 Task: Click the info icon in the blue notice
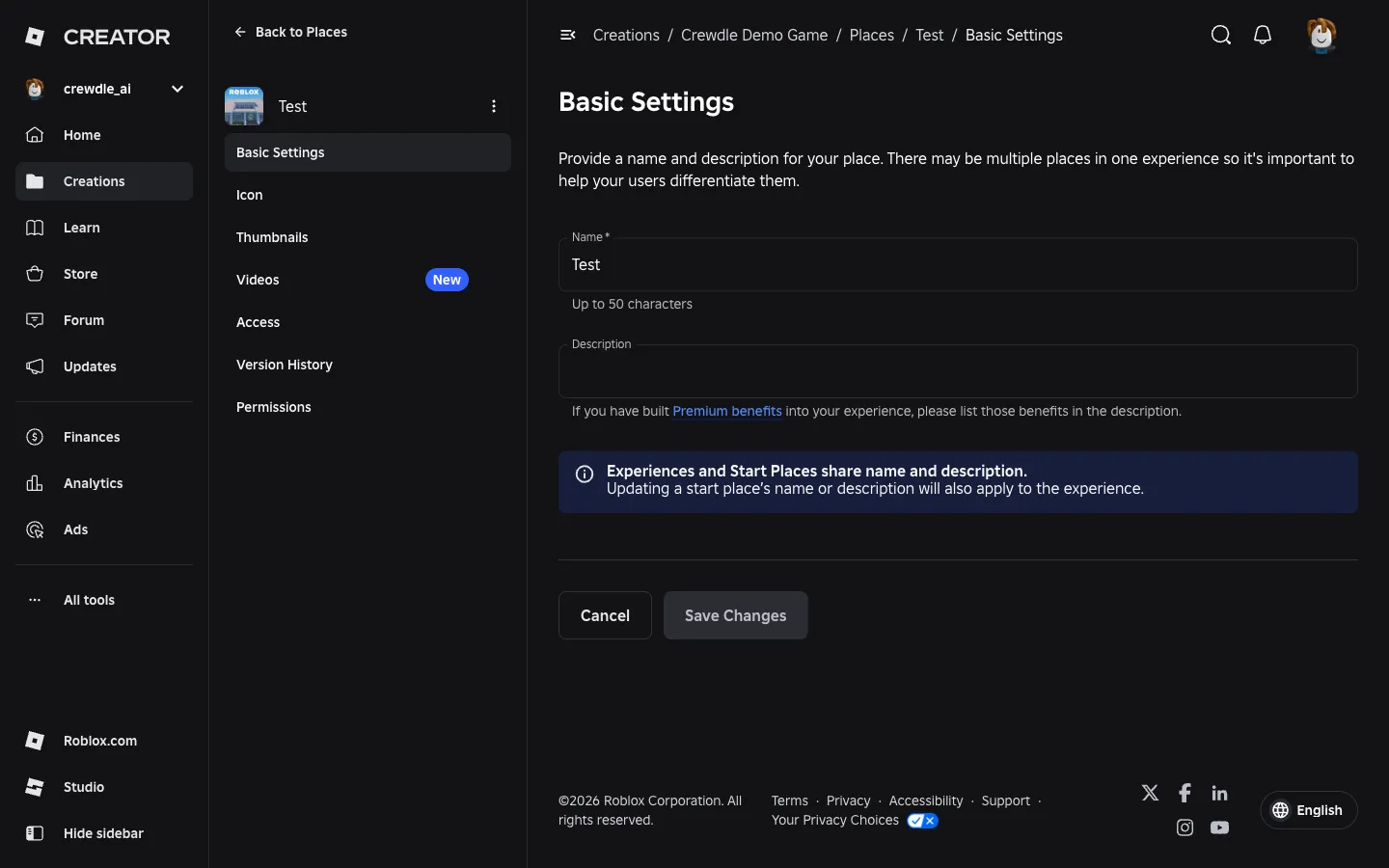pyautogui.click(x=585, y=474)
